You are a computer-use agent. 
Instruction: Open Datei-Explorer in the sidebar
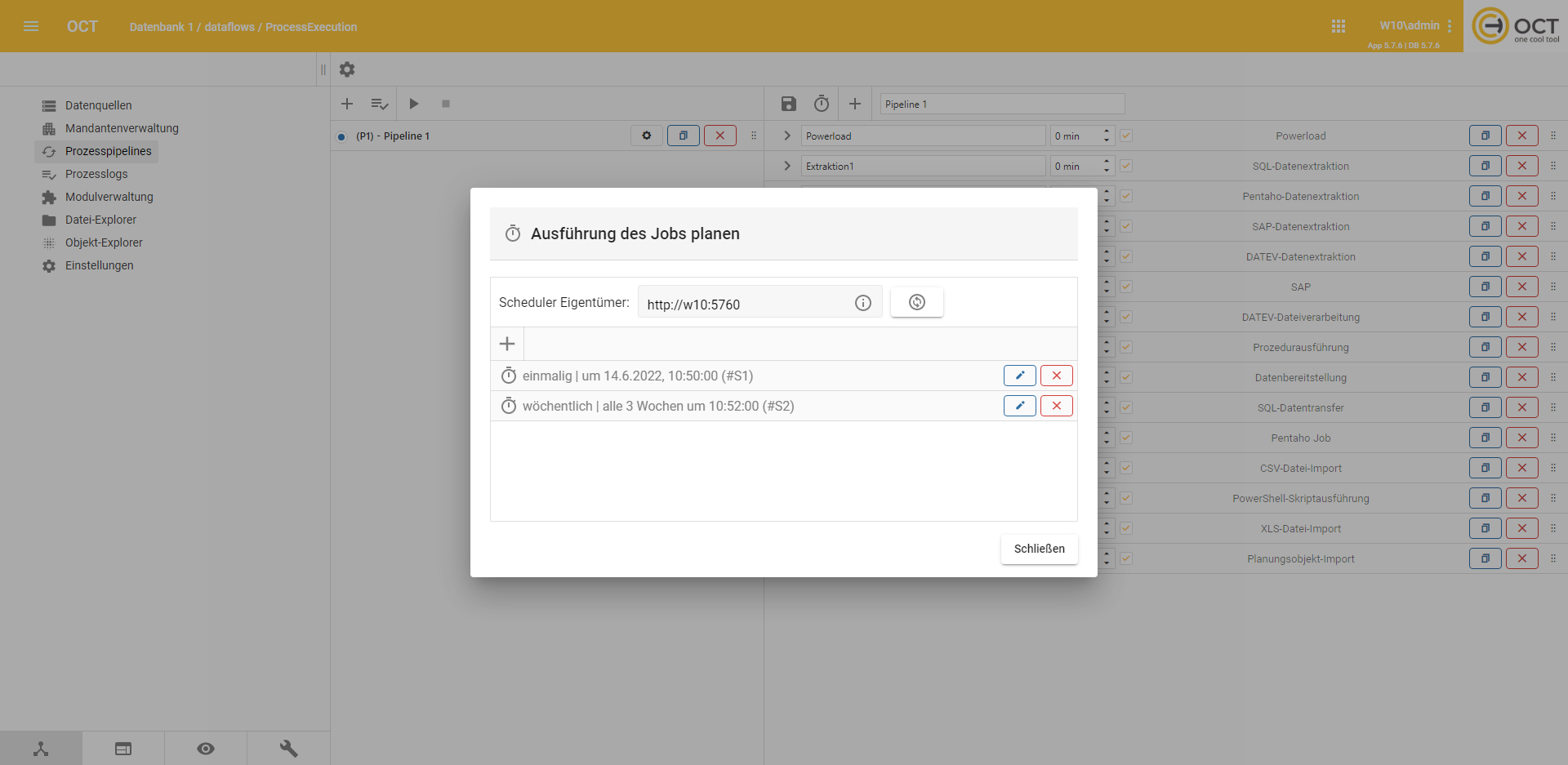click(x=100, y=220)
